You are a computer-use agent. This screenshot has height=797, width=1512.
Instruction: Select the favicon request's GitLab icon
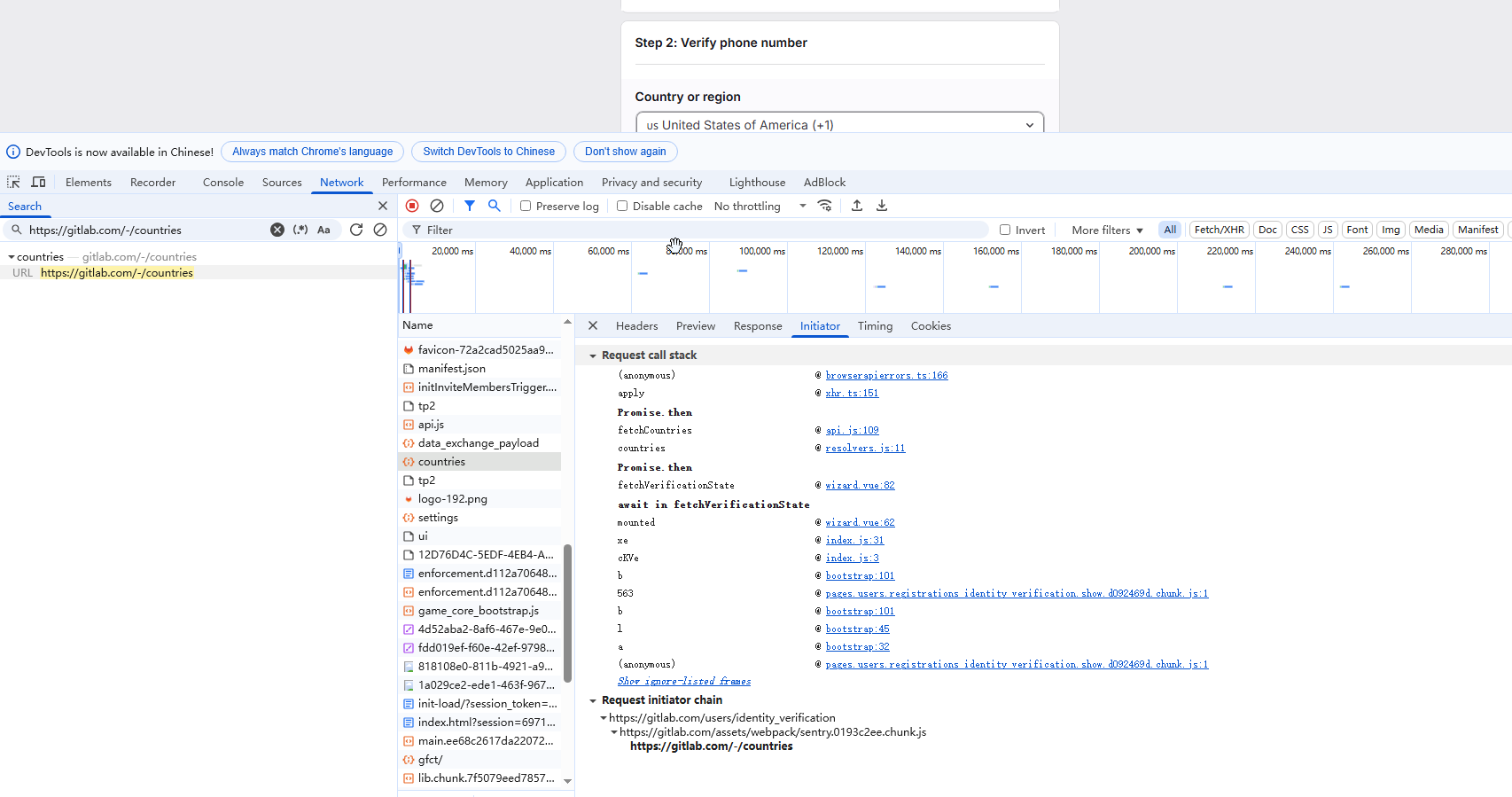(x=409, y=350)
